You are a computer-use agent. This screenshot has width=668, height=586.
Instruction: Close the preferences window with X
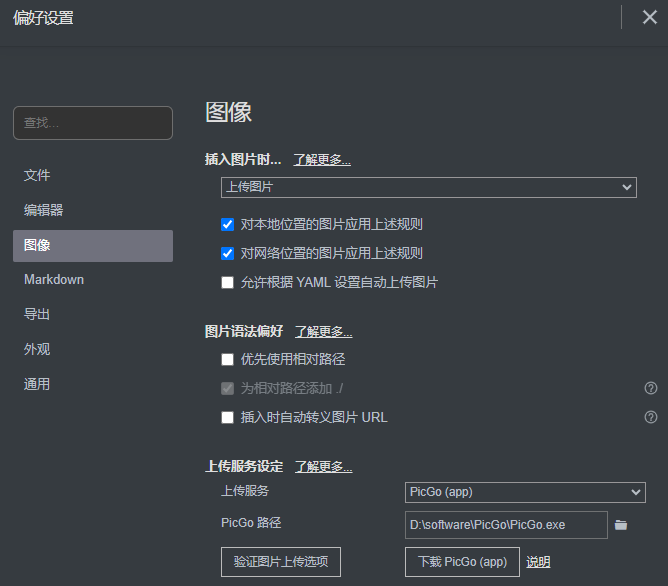point(650,17)
